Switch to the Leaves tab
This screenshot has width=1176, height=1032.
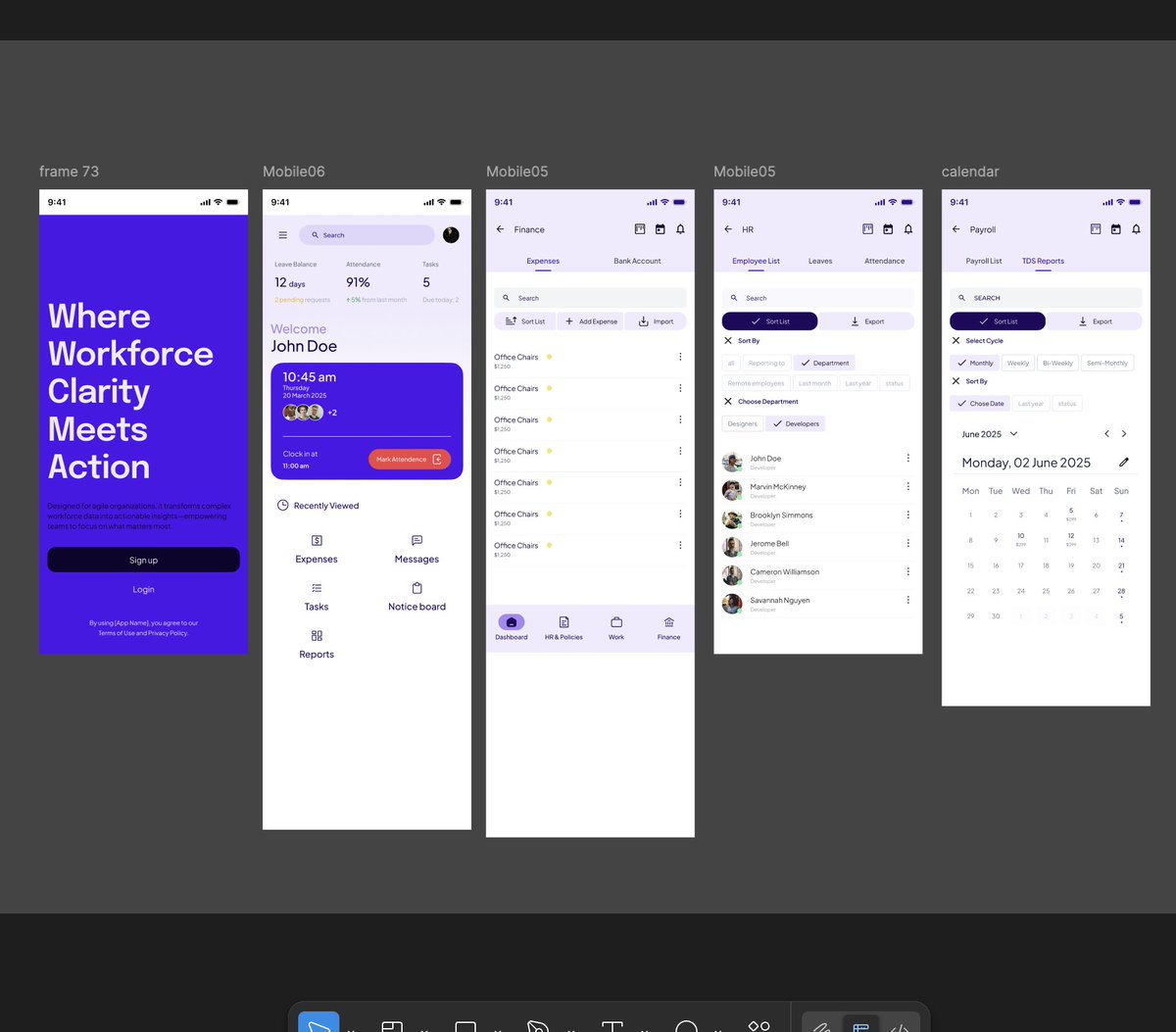click(820, 261)
